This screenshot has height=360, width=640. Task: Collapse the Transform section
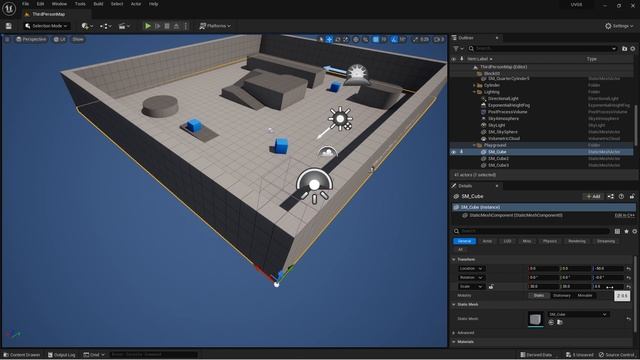click(454, 260)
